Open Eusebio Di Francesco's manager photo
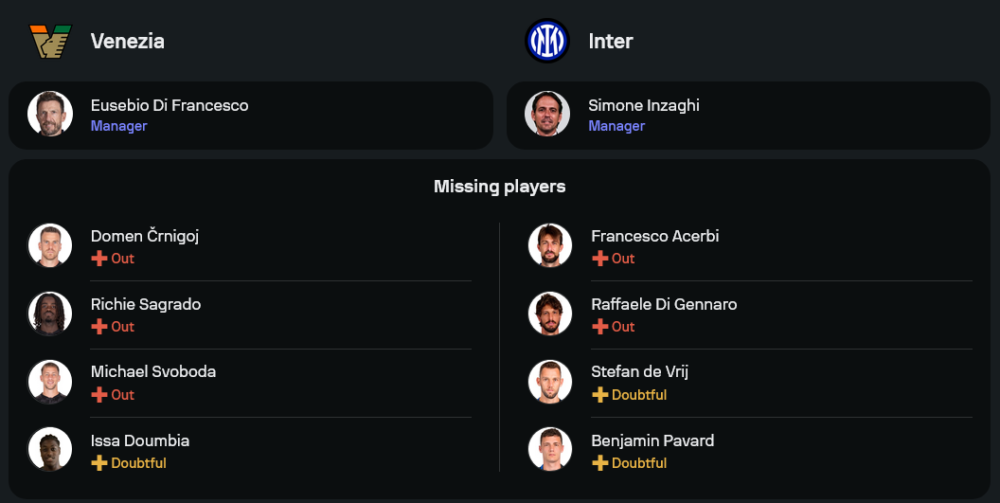Viewport: 1000px width, 503px height. (x=50, y=114)
